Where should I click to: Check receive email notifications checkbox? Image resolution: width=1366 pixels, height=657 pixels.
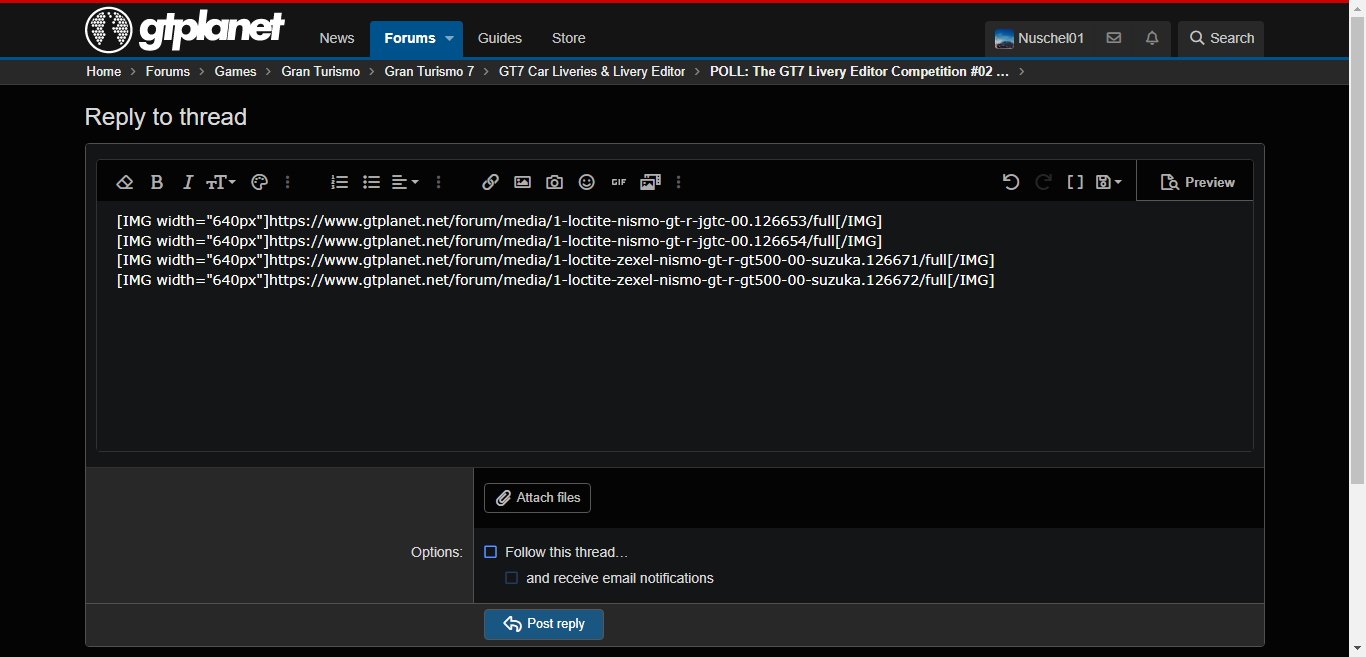(512, 578)
